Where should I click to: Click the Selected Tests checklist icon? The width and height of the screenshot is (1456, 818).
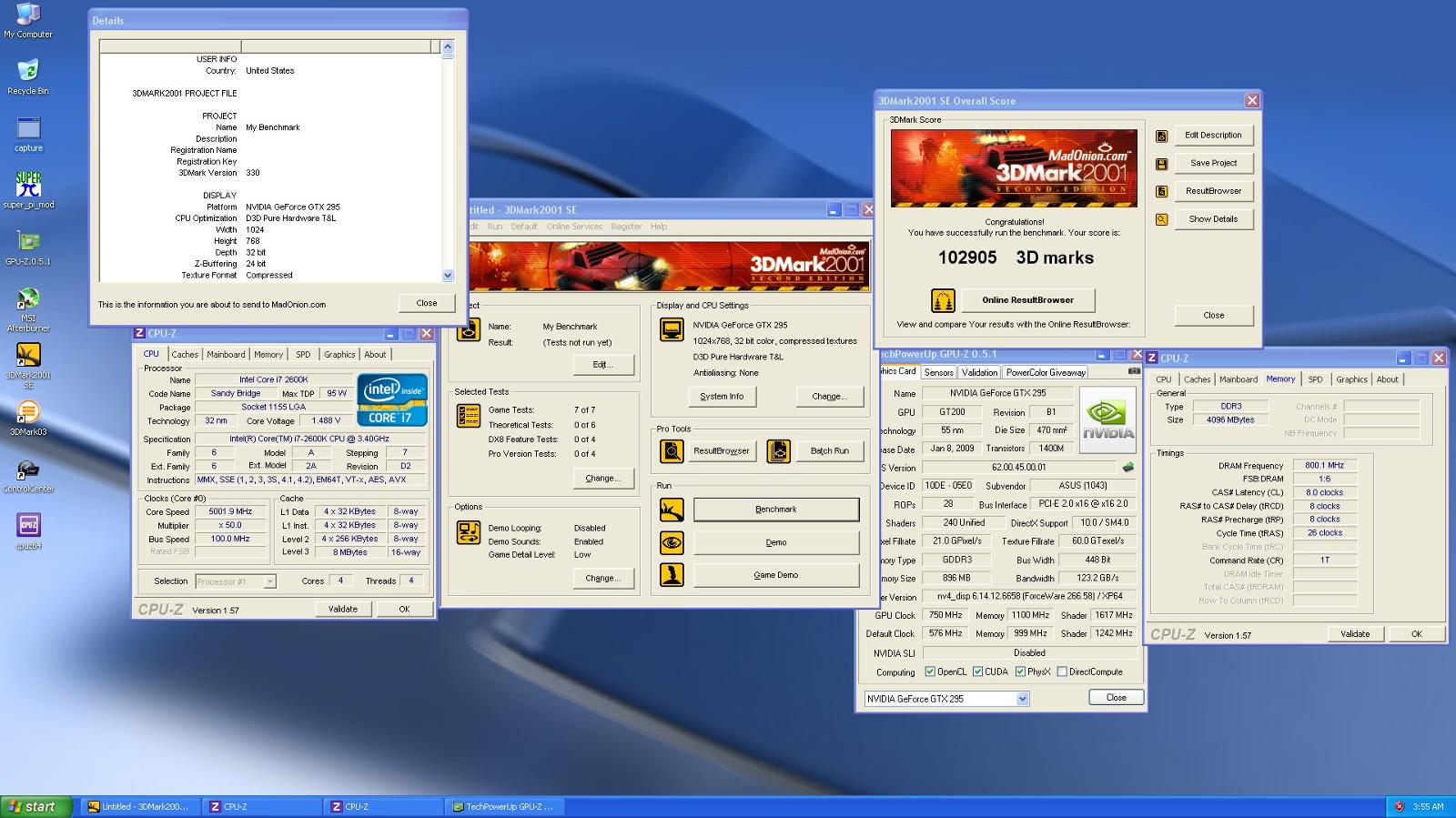(x=469, y=417)
